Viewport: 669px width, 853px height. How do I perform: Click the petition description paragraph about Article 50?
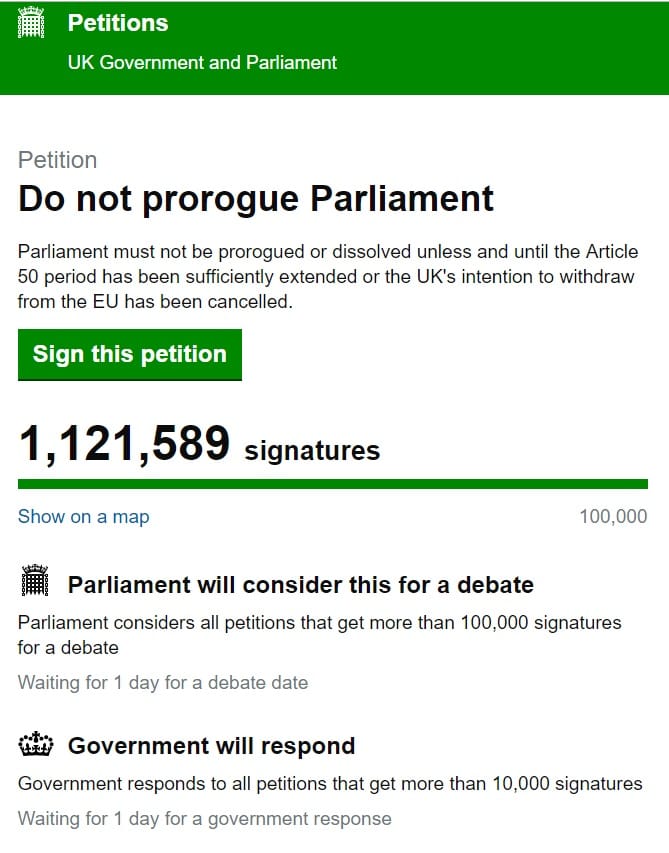328,276
